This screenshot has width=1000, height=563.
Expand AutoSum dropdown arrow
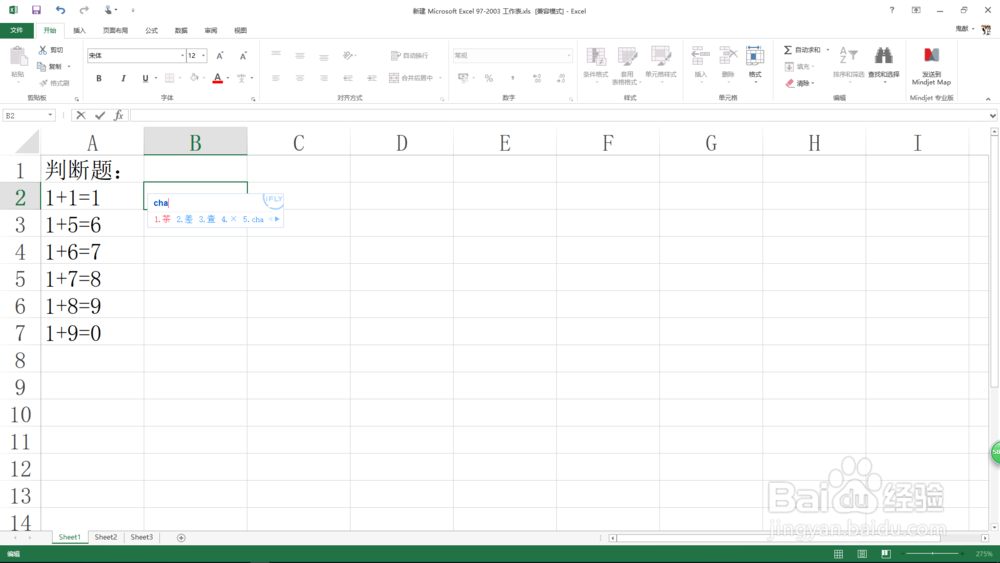(x=828, y=50)
